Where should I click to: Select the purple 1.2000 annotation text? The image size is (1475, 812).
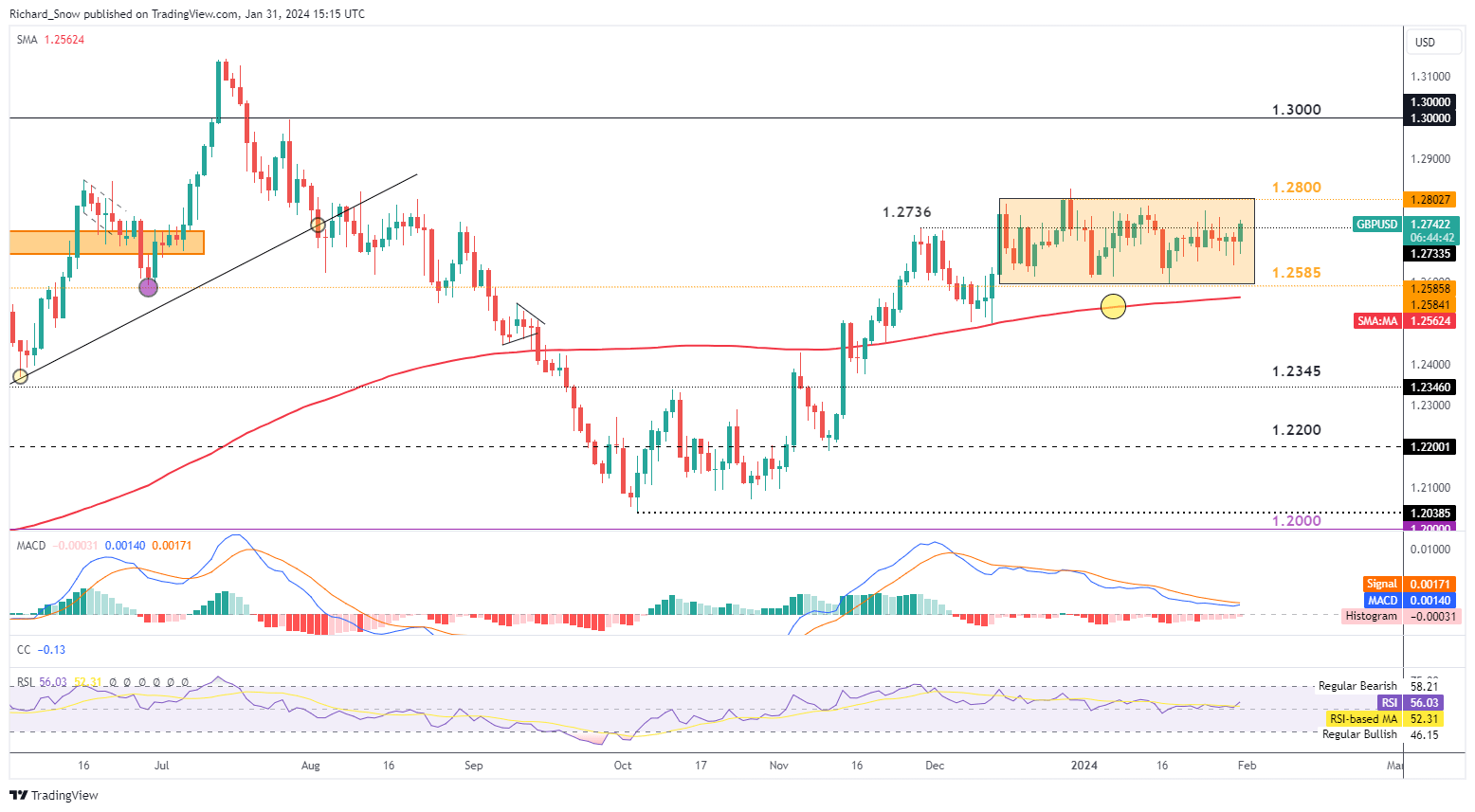tap(1296, 521)
